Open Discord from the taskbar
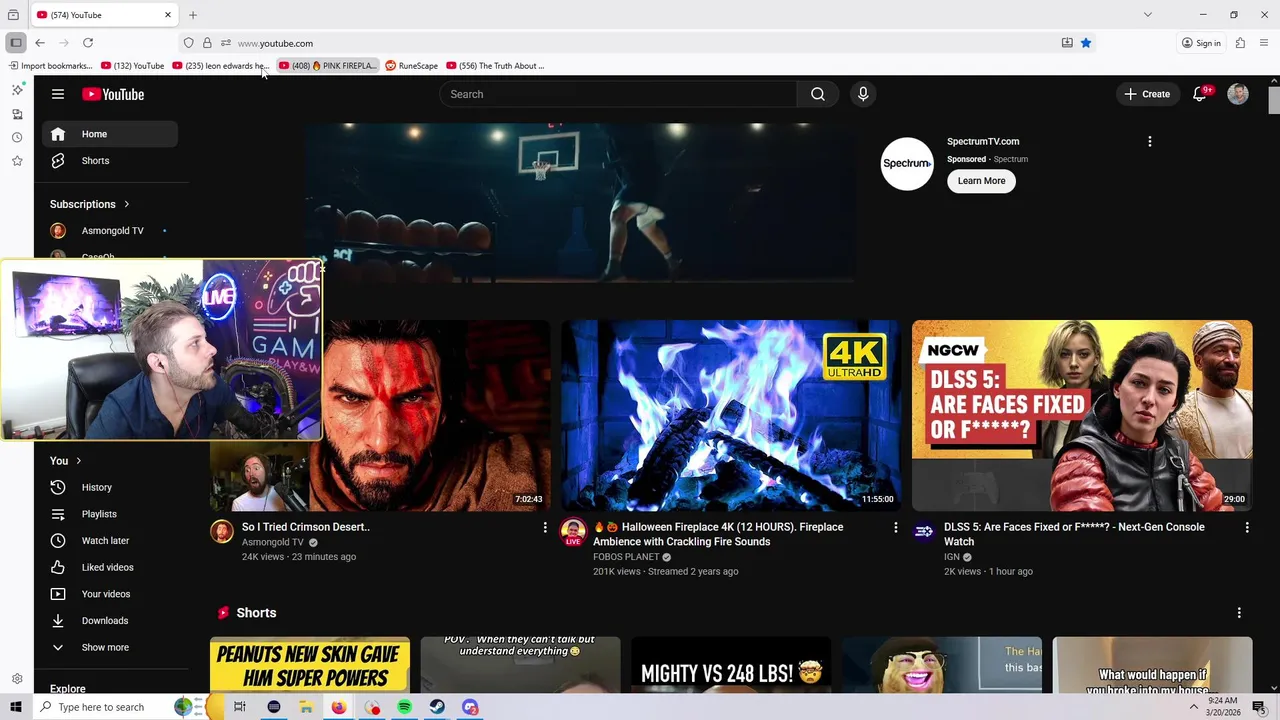 point(470,707)
